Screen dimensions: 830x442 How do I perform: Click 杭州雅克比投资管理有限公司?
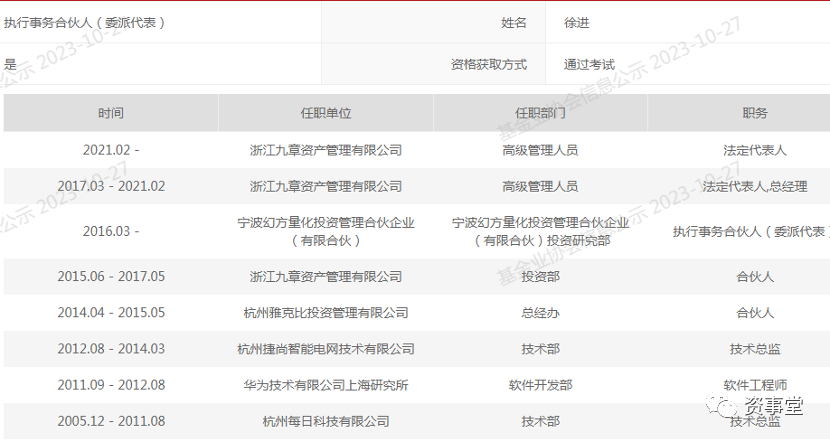pos(326,312)
